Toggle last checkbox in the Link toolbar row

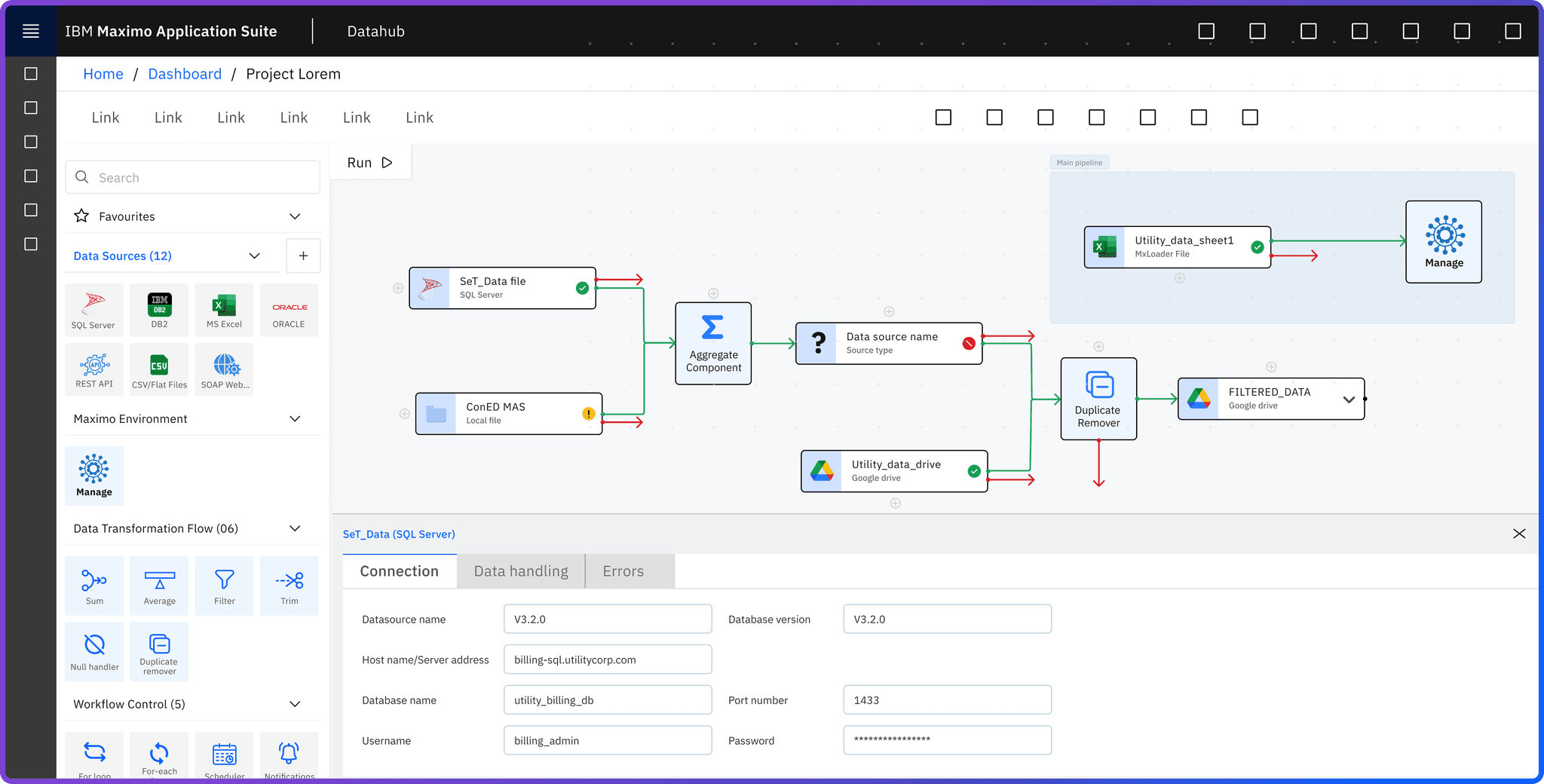point(1250,118)
